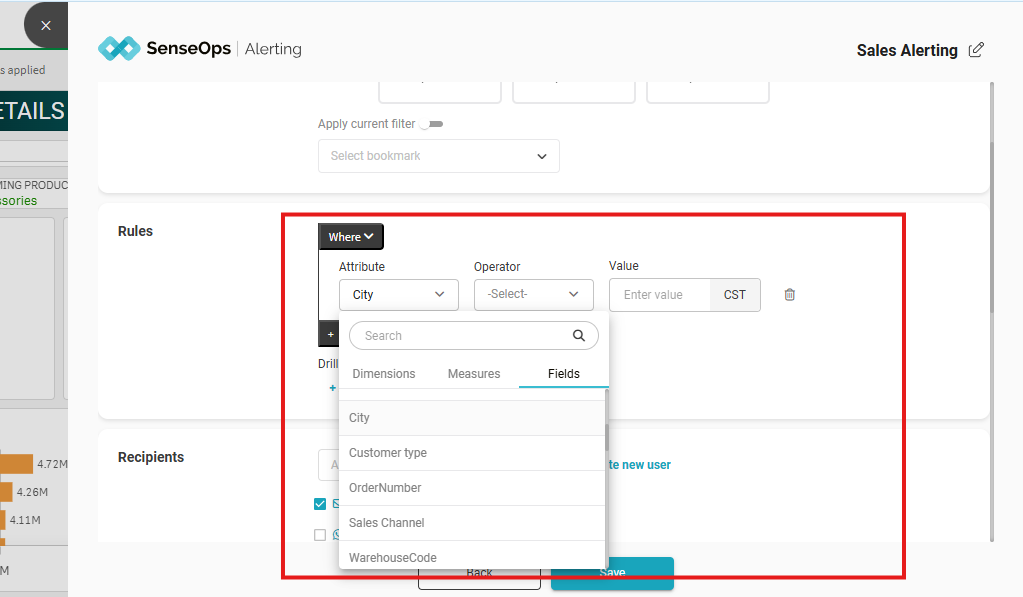This screenshot has height=597, width=1023.
Task: Close the alerting panel with the X button
Action: [46, 26]
